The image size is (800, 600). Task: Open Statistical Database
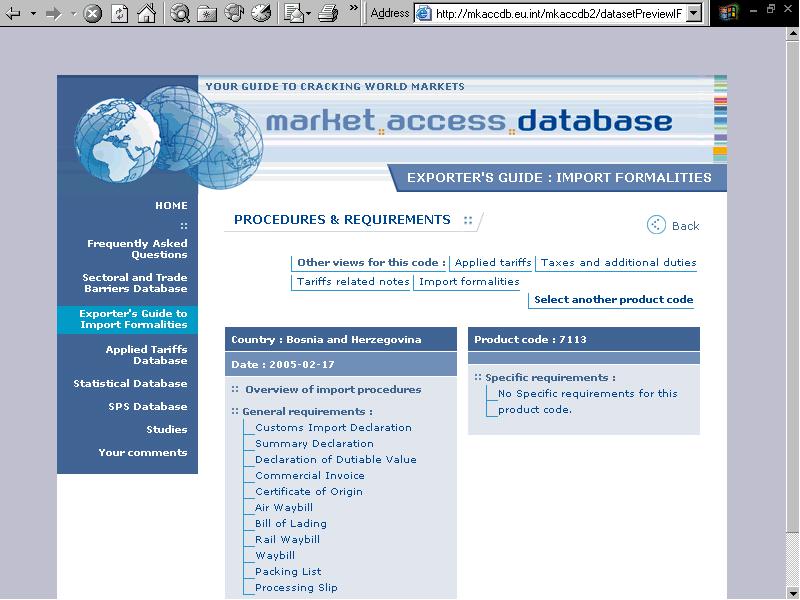coord(130,384)
